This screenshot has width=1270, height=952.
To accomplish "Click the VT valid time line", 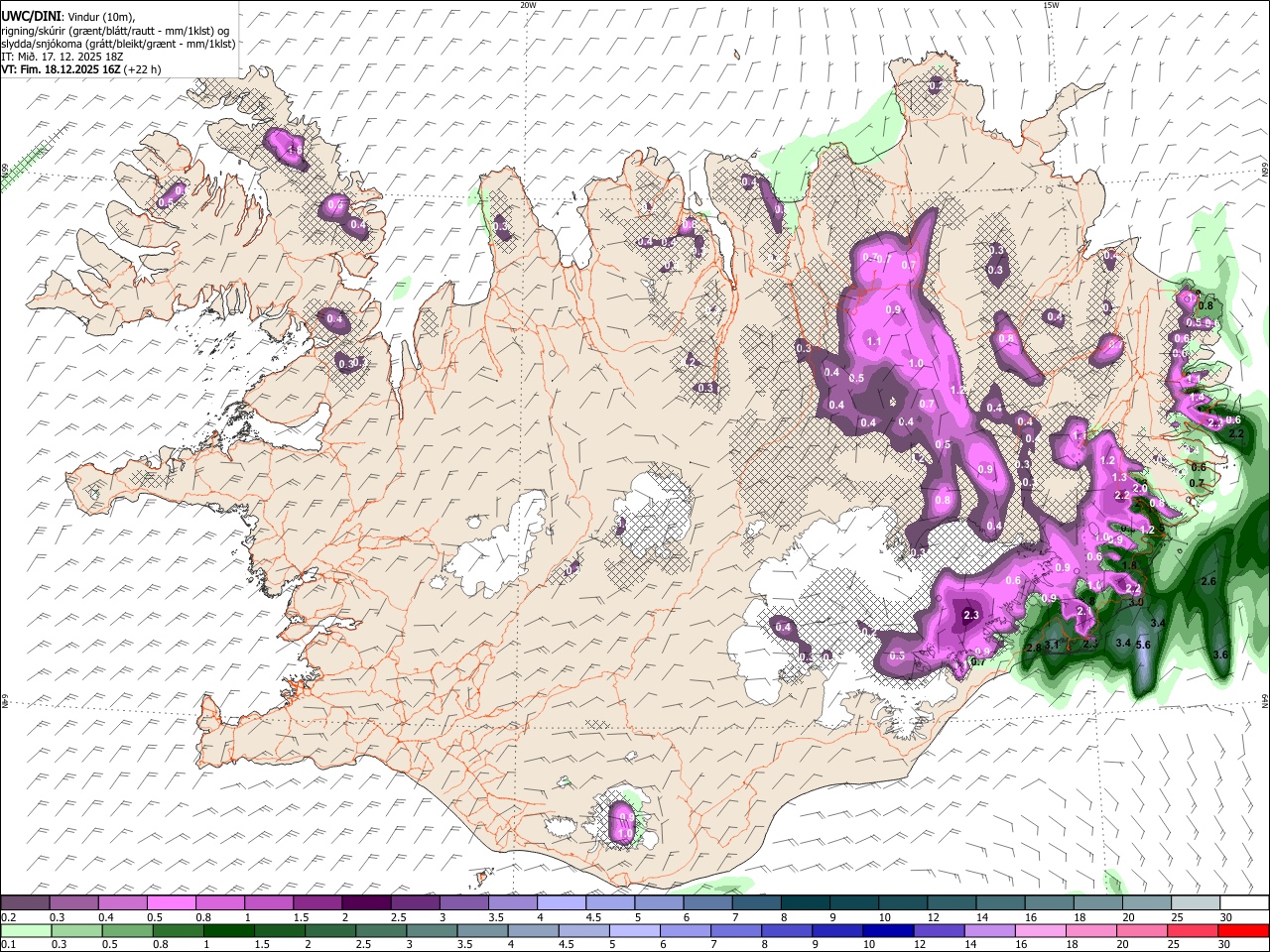I will [80, 69].
